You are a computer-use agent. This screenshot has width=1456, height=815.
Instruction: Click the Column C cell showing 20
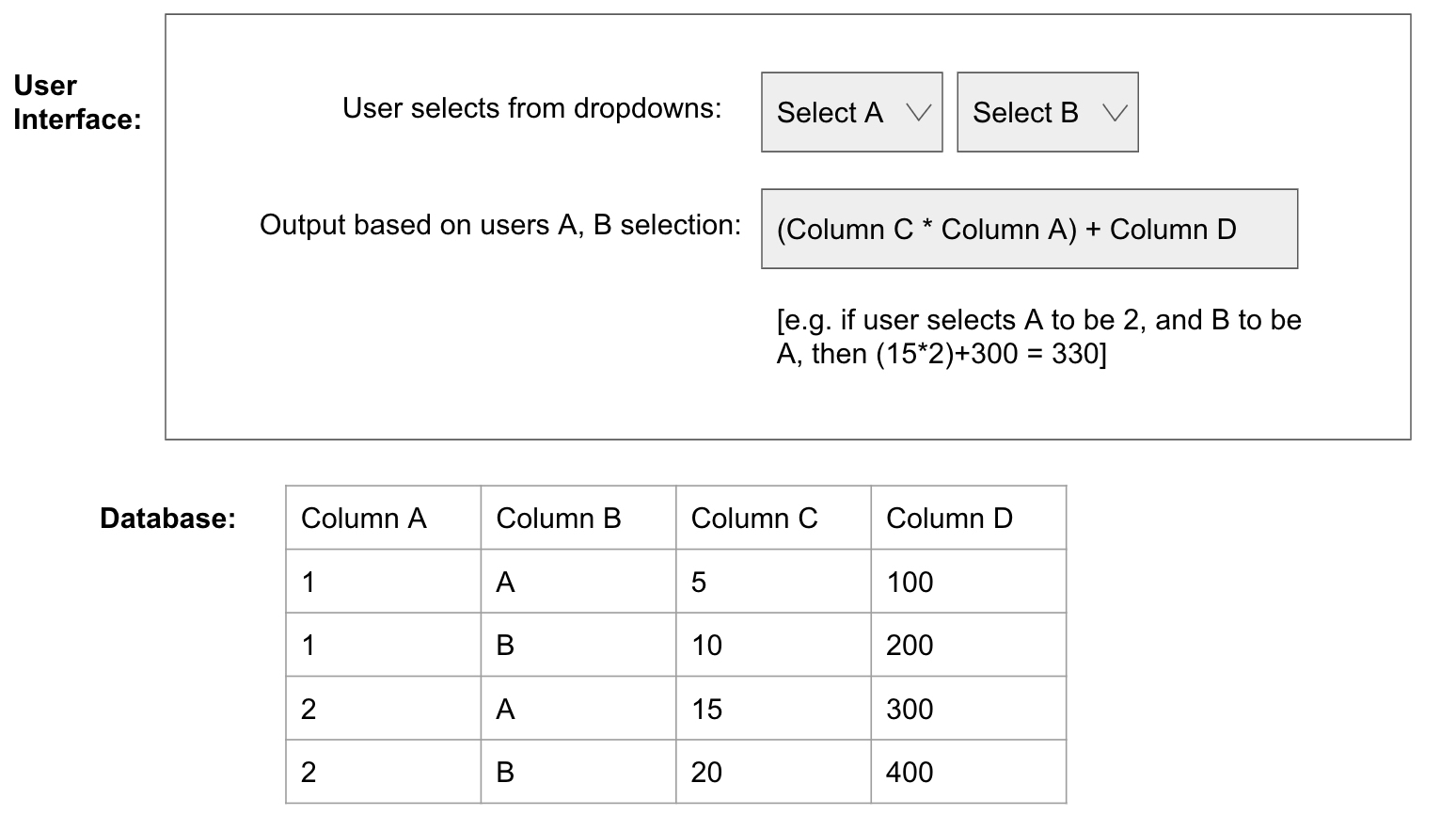[x=772, y=772]
